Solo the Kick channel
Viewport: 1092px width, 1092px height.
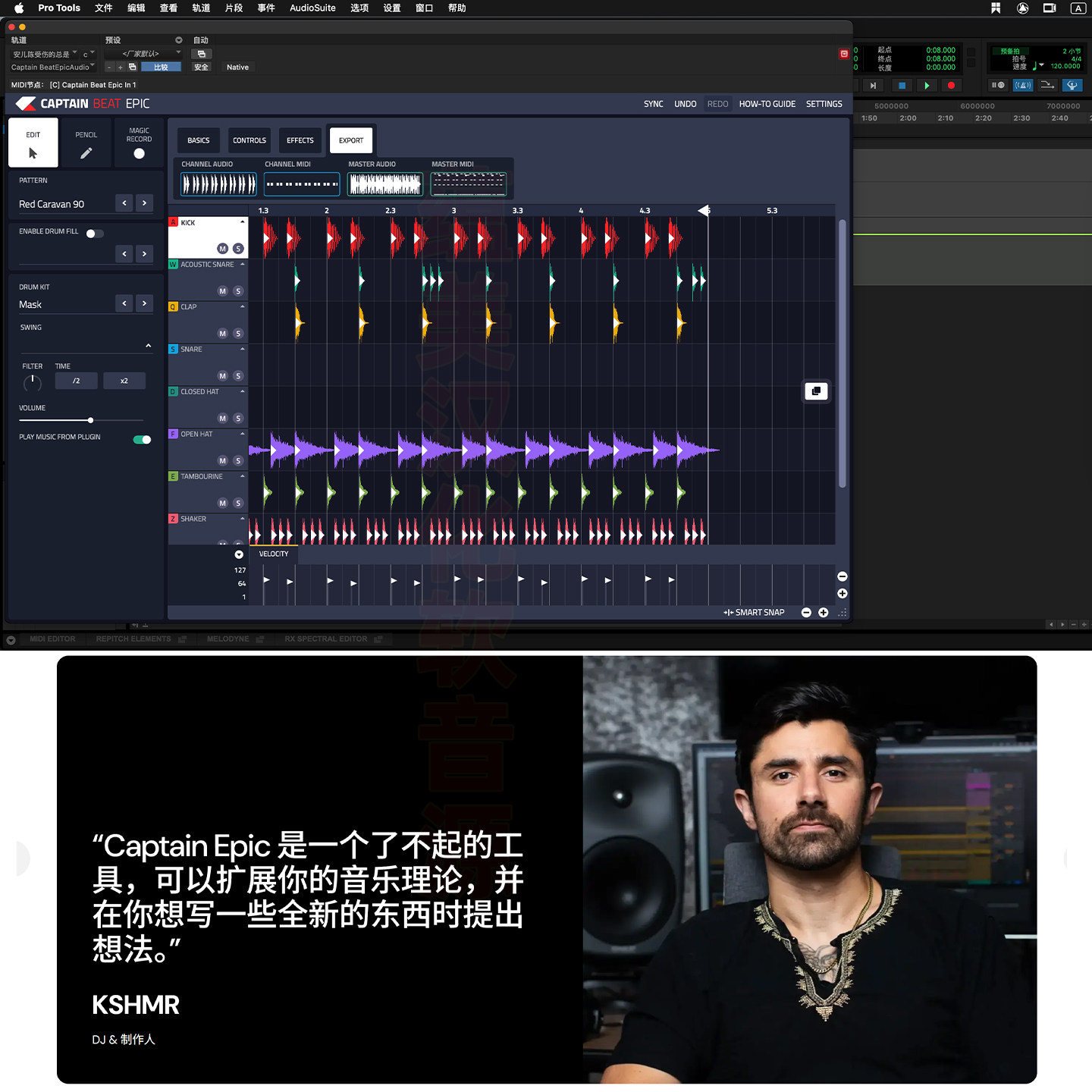238,249
